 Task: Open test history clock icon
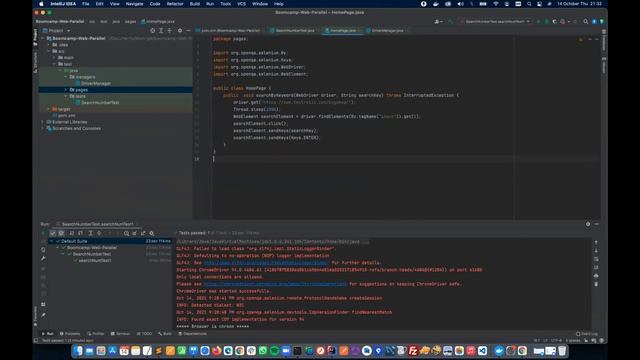(x=127, y=233)
